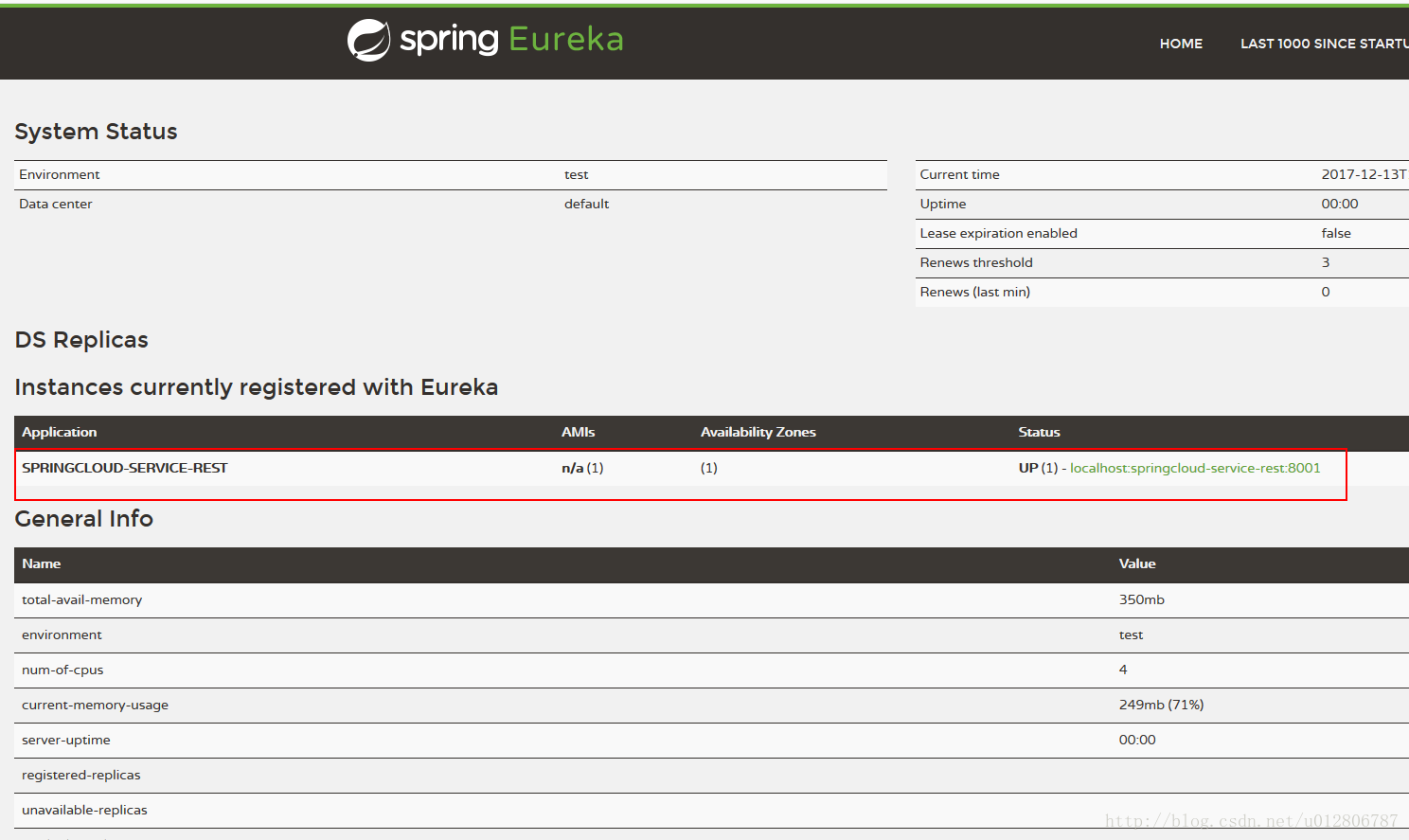This screenshot has height=840, width=1409.
Task: Select SPRINGCLOUD-SERVICE-REST application cell
Action: 125,468
